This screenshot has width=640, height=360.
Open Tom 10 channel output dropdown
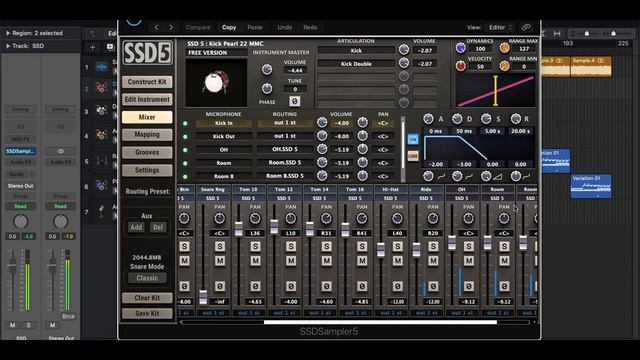pyautogui.click(x=249, y=313)
